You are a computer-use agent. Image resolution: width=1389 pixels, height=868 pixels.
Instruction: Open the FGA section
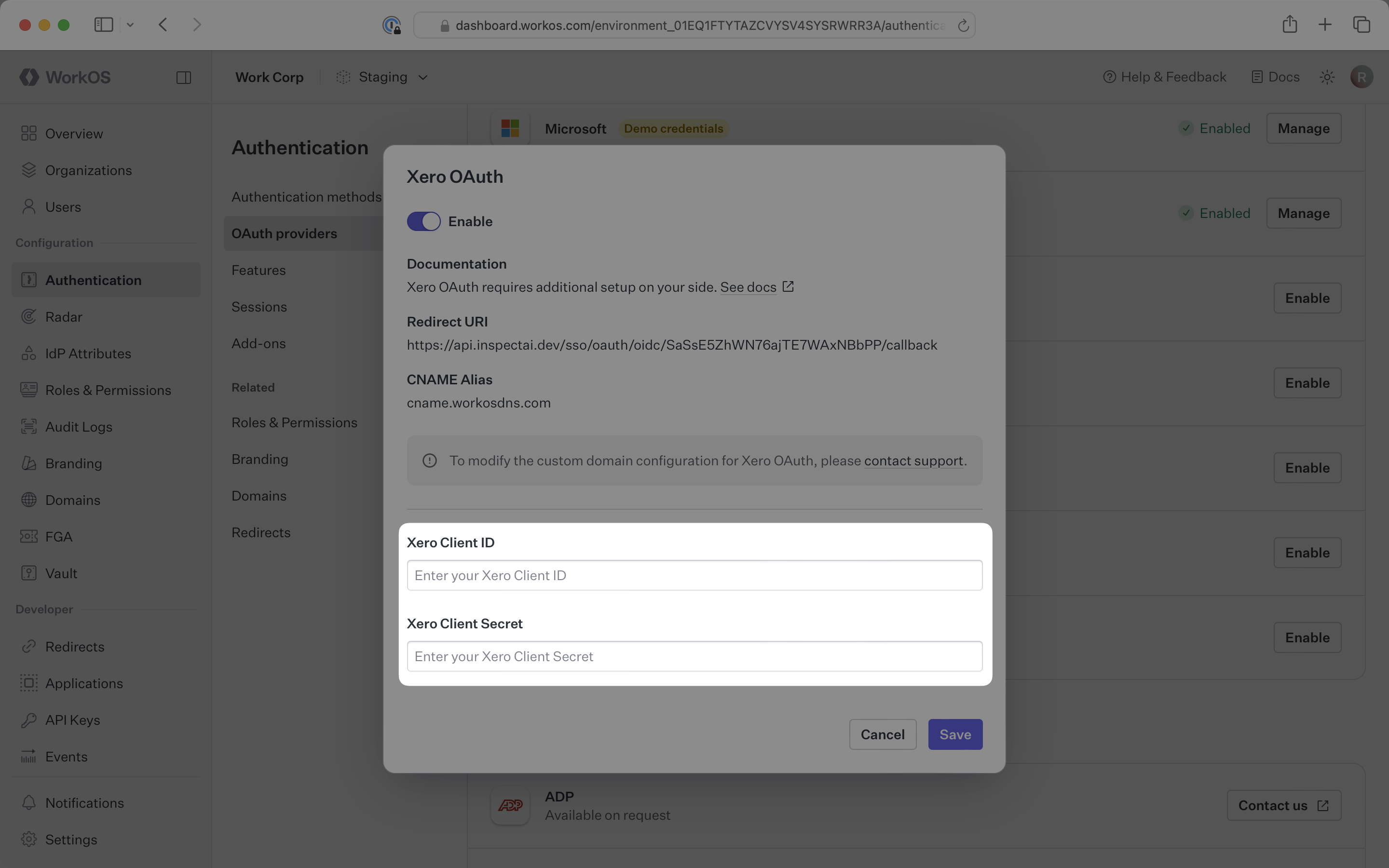(x=58, y=536)
